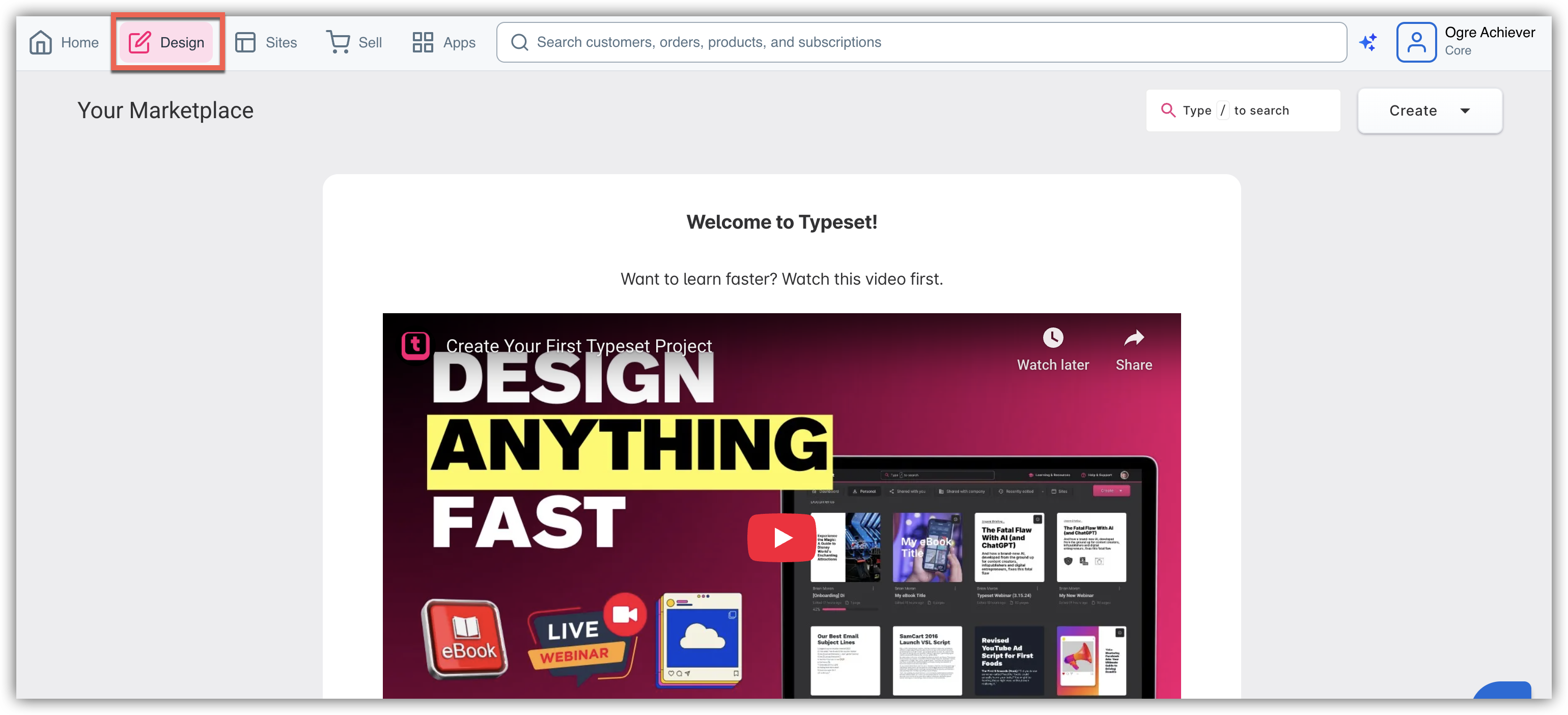
Task: Click the pink search magnifier icon
Action: (1167, 110)
